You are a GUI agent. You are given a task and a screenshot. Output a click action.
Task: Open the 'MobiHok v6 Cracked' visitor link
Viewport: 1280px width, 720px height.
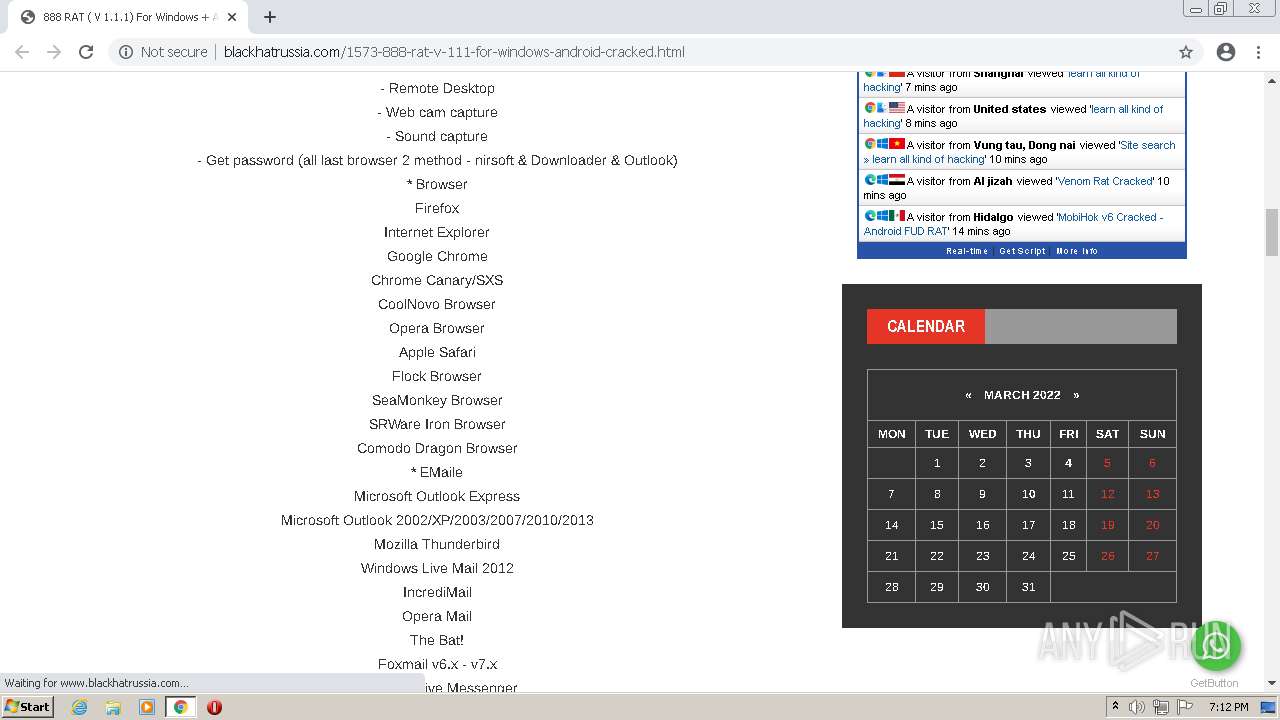click(1013, 224)
